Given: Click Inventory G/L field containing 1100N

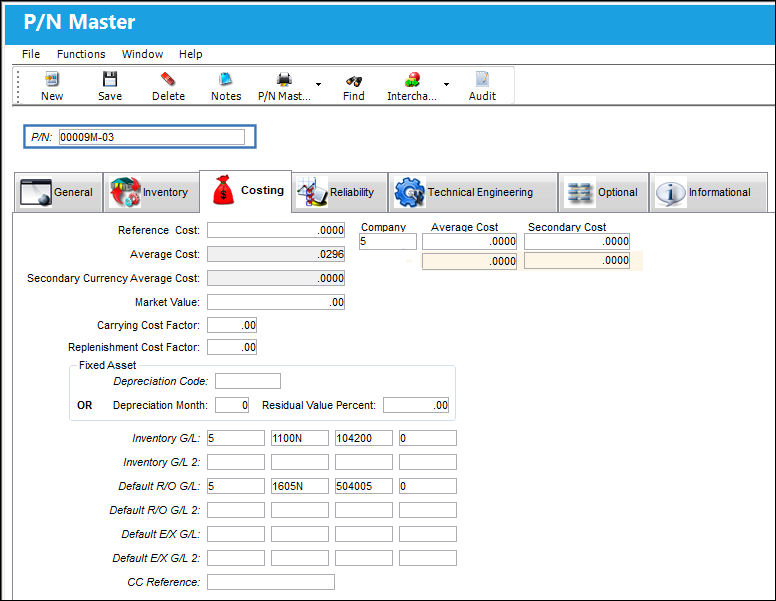Looking at the screenshot, I should coord(299,438).
